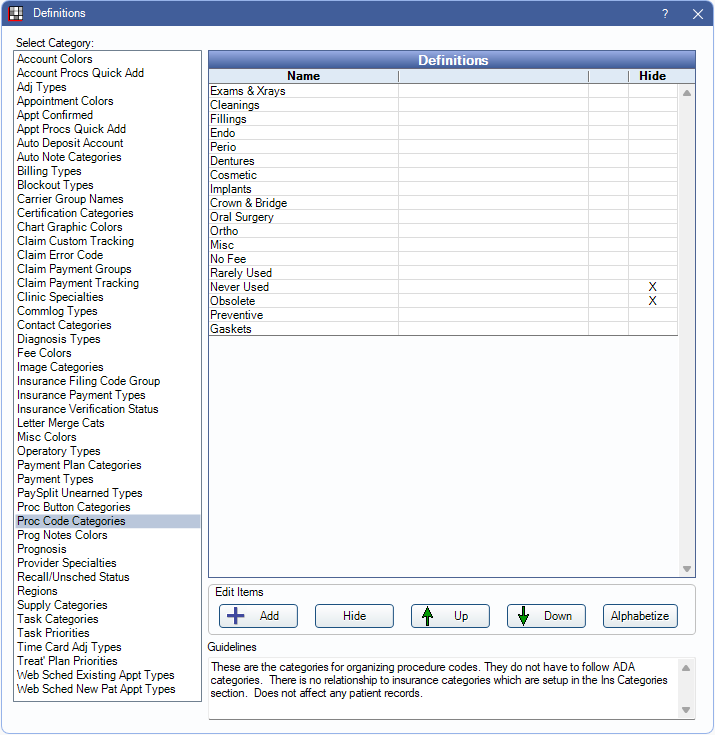Click the Definitions window app icon
This screenshot has height=735, width=715.
click(16, 13)
